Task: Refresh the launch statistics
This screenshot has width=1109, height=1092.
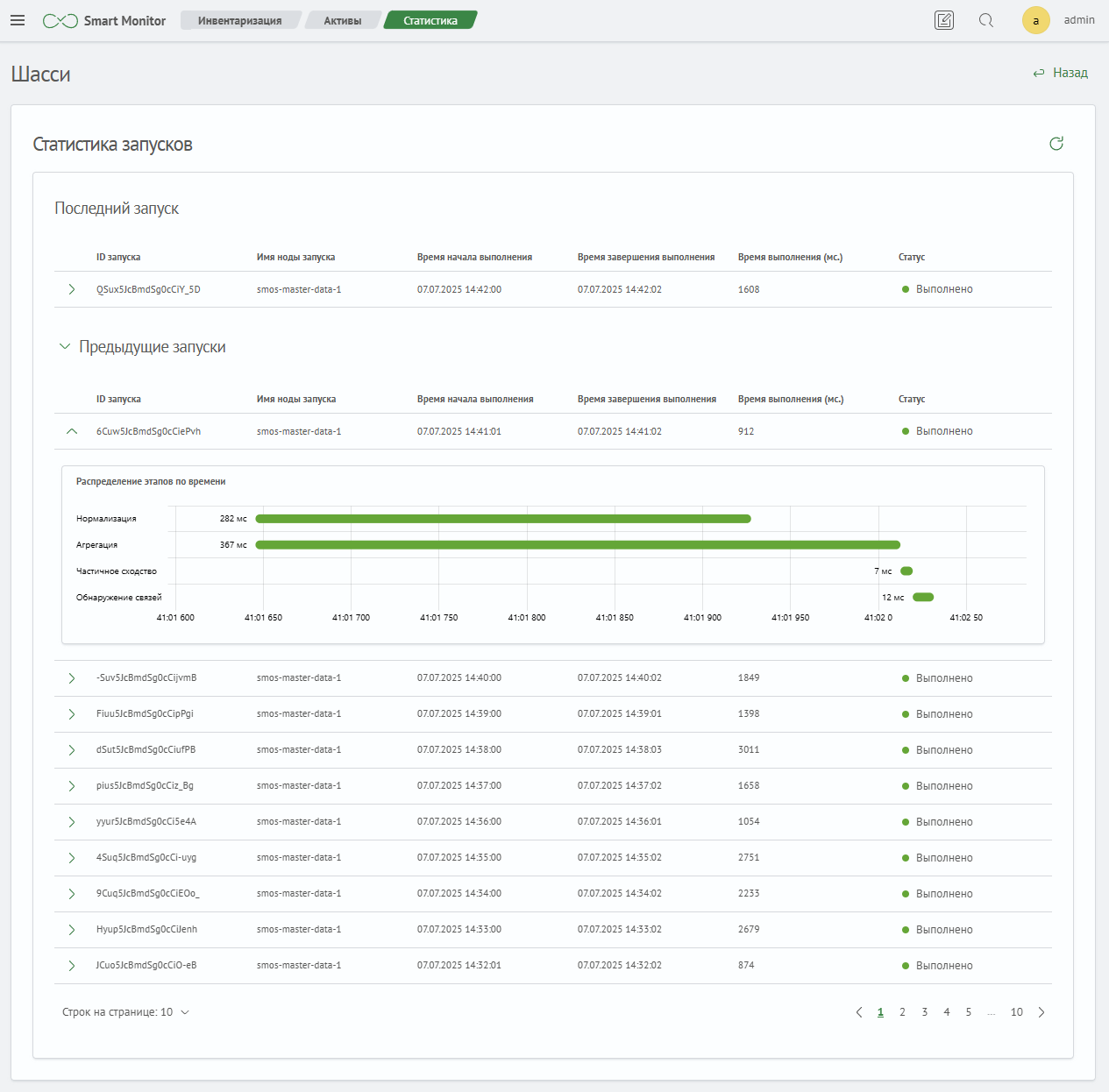Action: [x=1056, y=144]
